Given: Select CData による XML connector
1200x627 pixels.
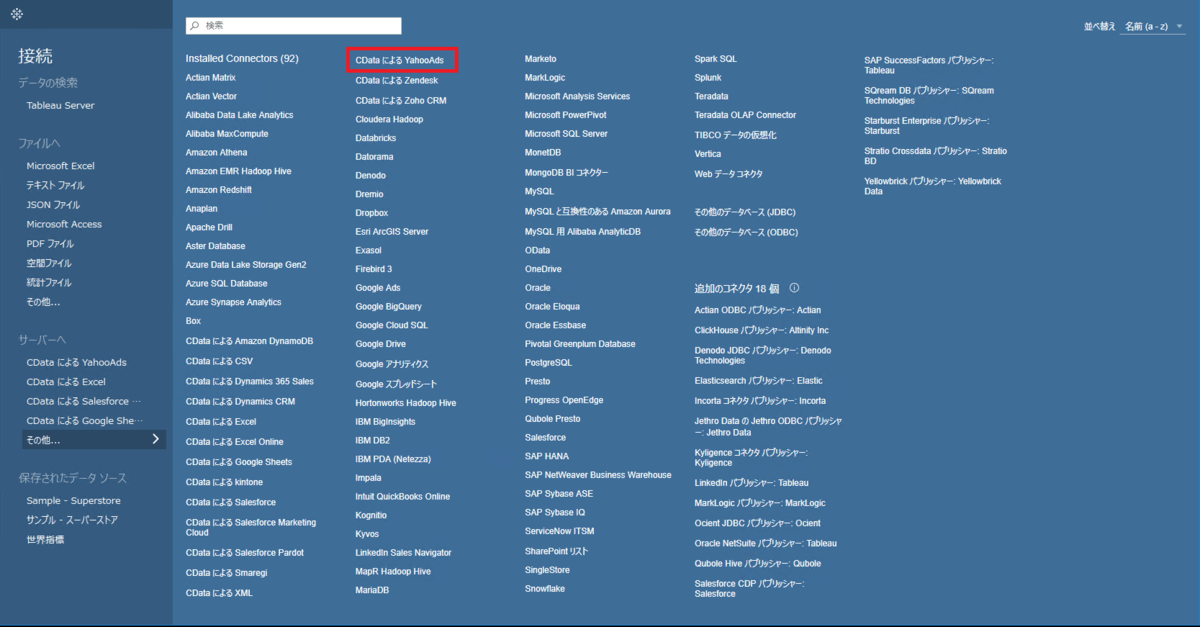Looking at the screenshot, I should pyautogui.click(x=219, y=593).
